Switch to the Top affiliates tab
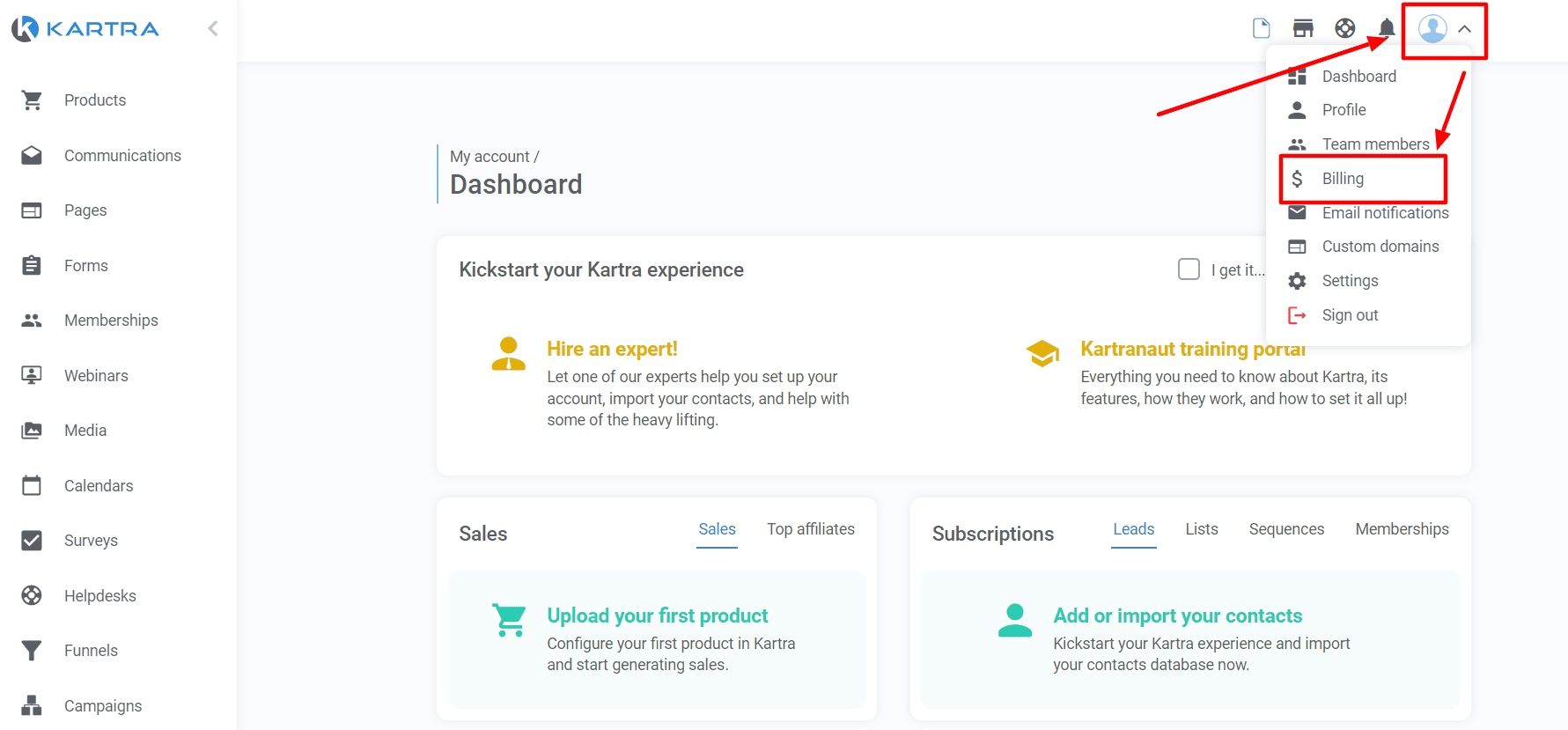 pyautogui.click(x=811, y=529)
